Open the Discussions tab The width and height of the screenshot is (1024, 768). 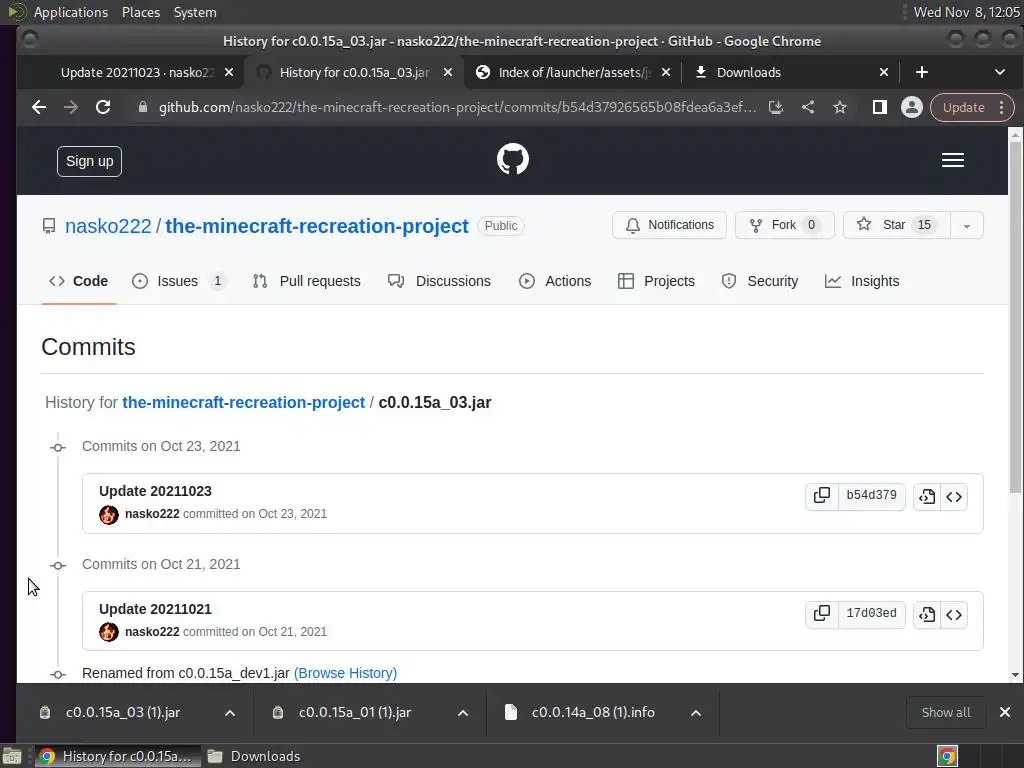[439, 281]
